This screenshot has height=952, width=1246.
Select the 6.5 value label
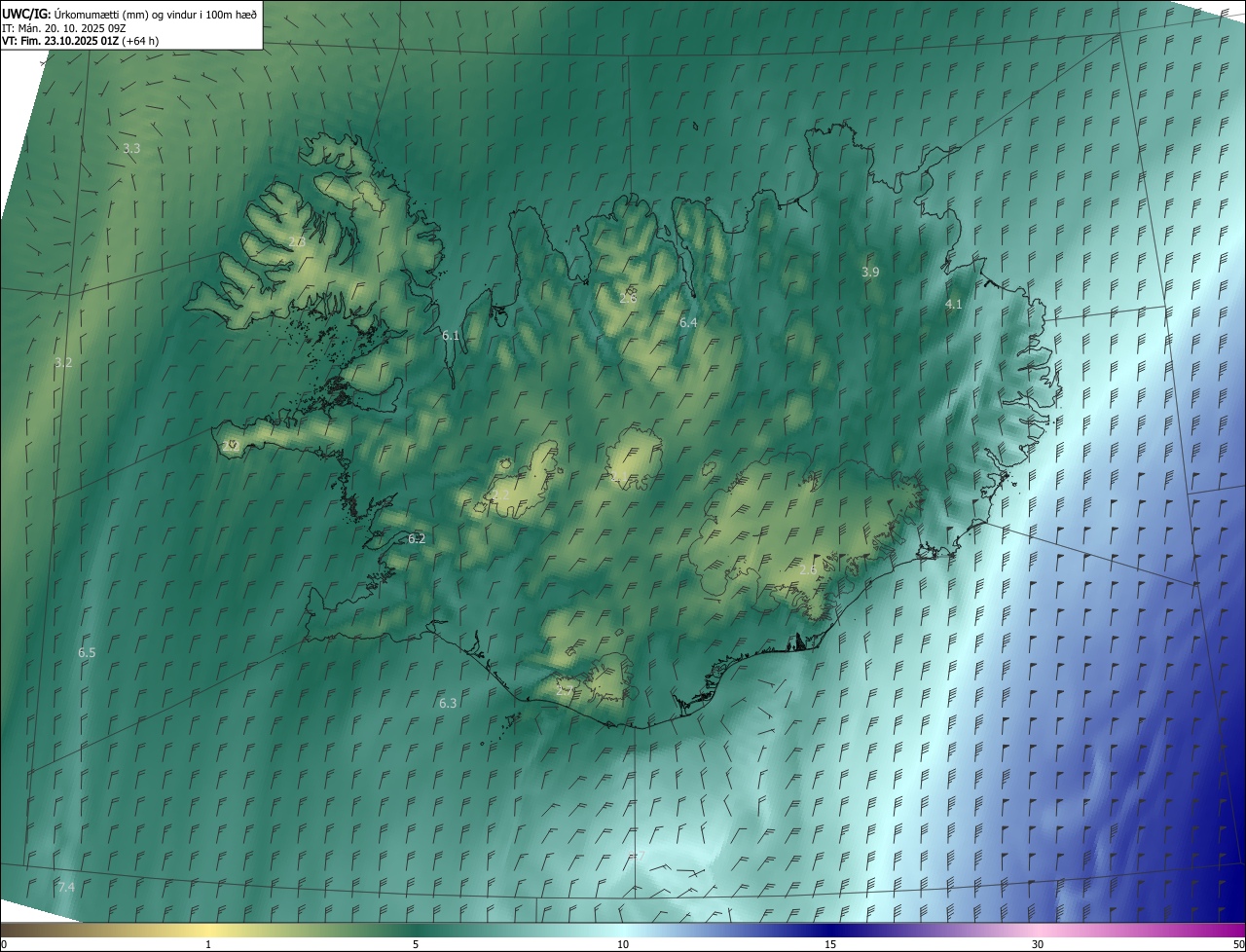[87, 652]
